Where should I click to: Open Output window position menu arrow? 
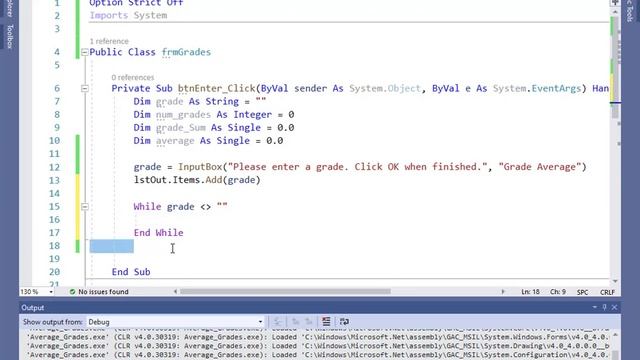[x=594, y=307]
